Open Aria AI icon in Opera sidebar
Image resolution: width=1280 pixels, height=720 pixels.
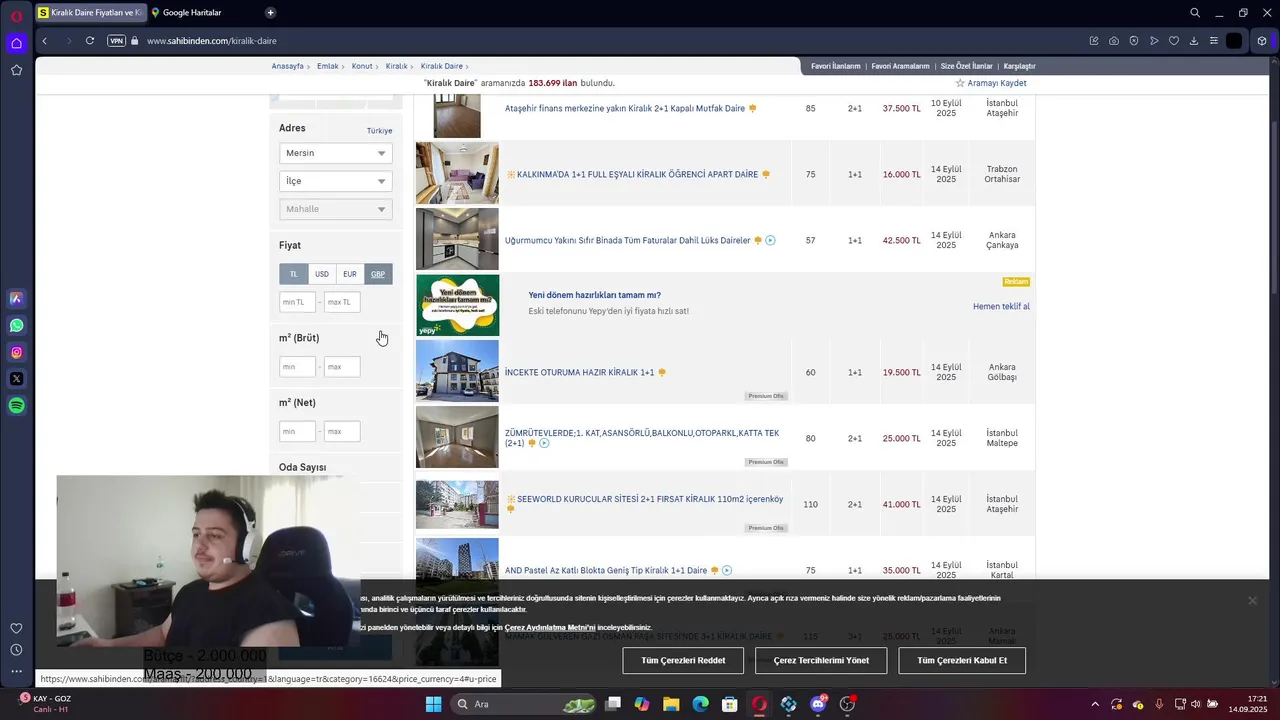click(x=16, y=298)
